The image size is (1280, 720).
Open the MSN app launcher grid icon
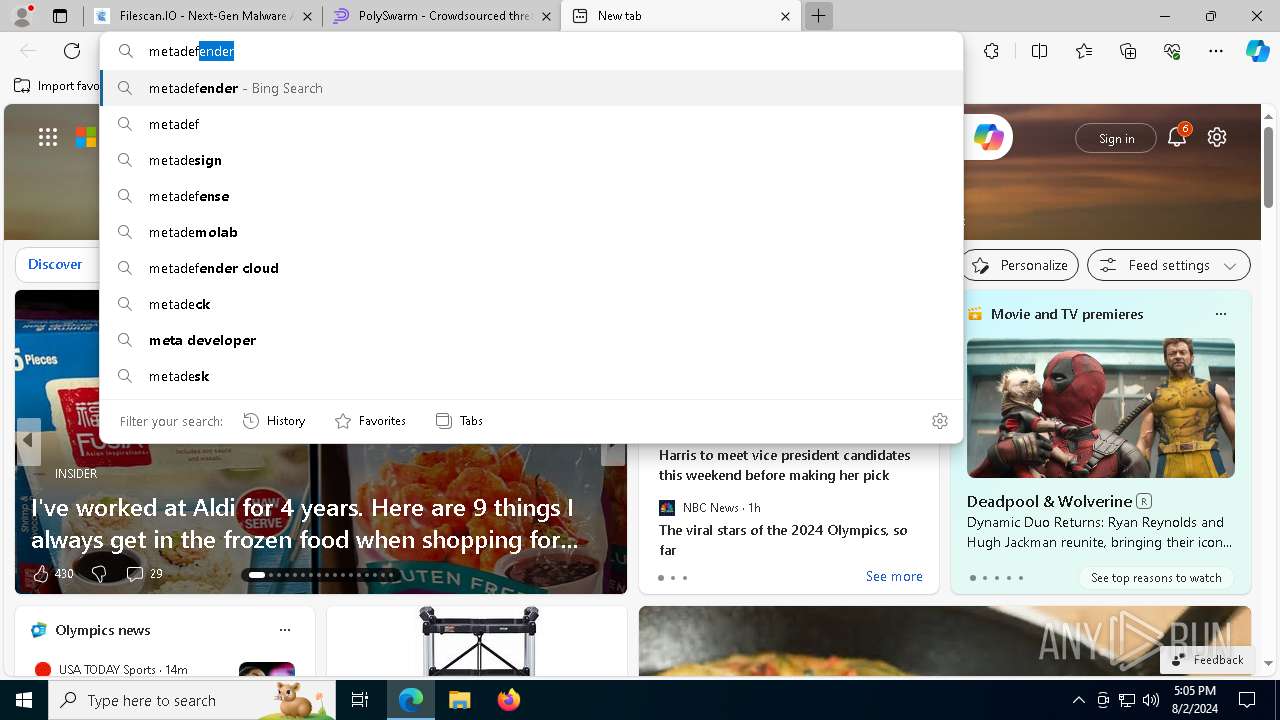48,137
